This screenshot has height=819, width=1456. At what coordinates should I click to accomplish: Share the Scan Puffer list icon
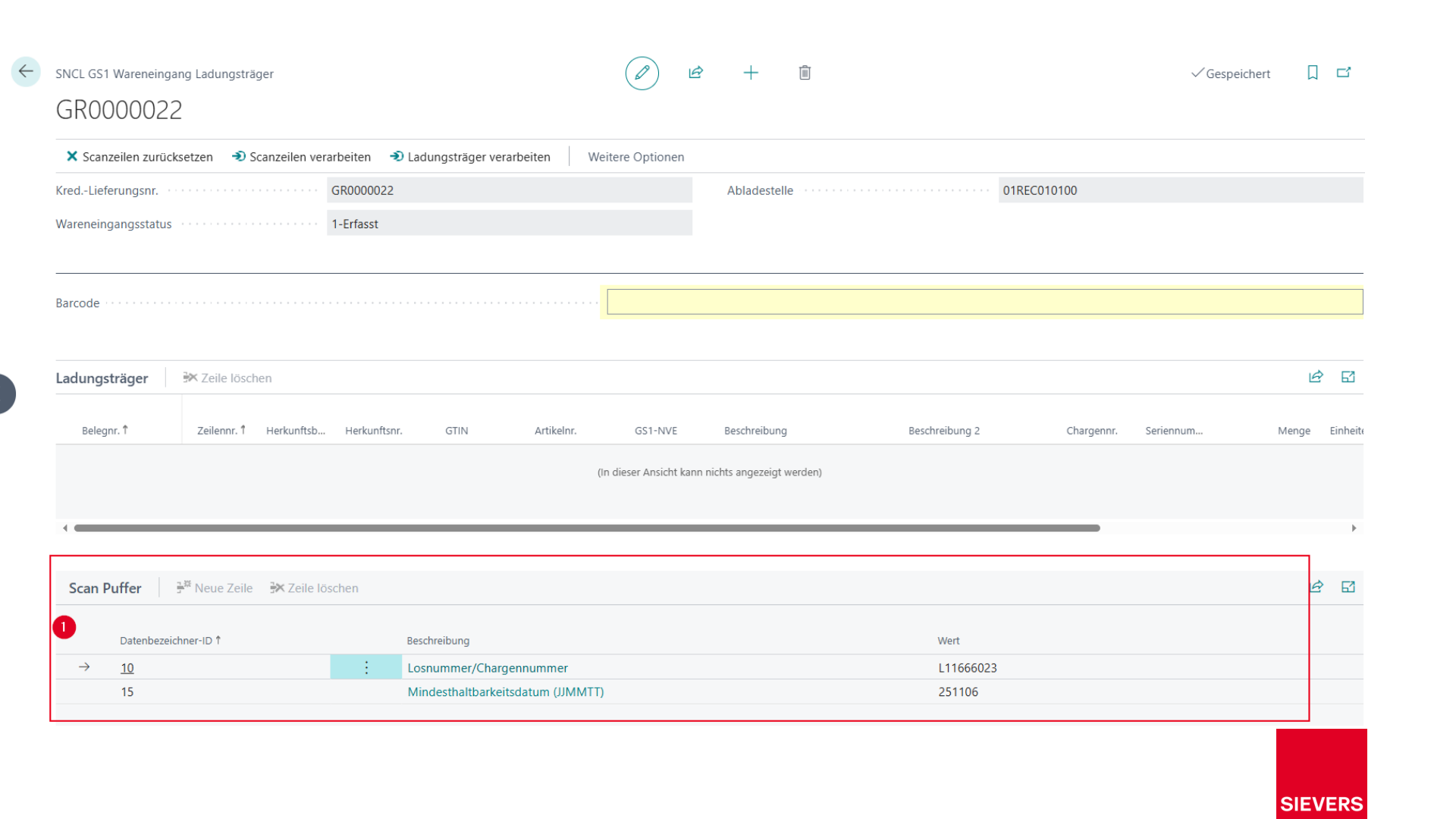tap(1317, 587)
